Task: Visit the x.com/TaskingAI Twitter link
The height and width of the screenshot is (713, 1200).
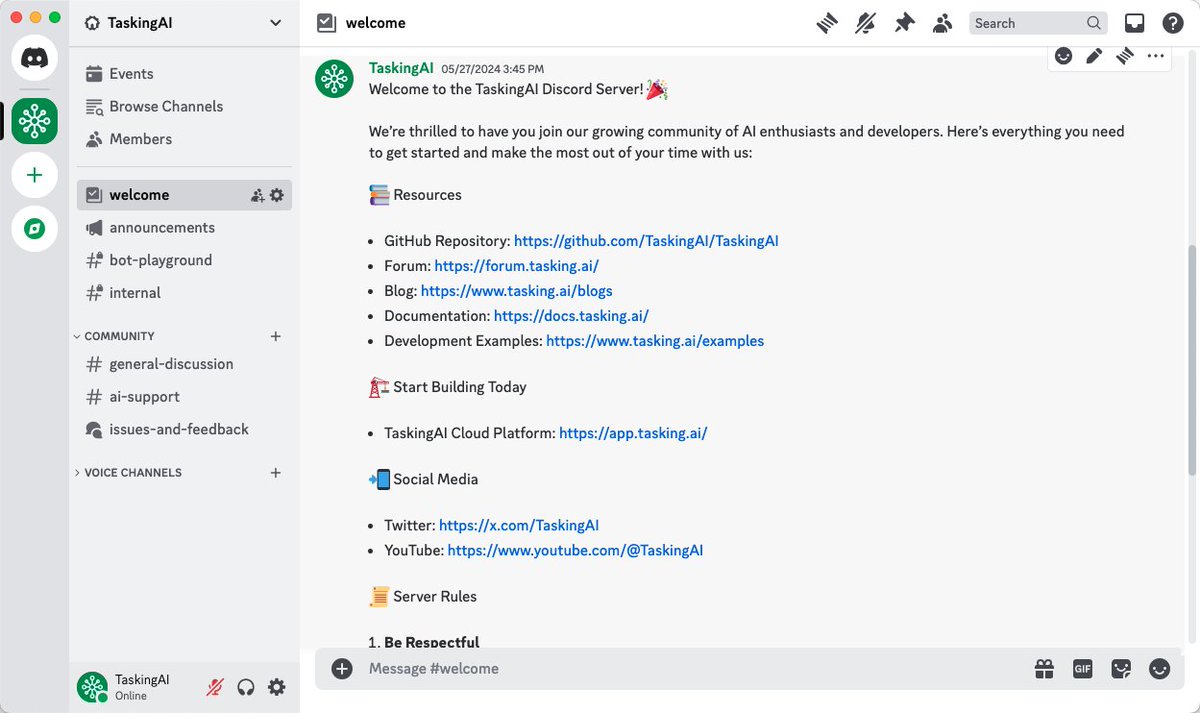Action: click(519, 526)
